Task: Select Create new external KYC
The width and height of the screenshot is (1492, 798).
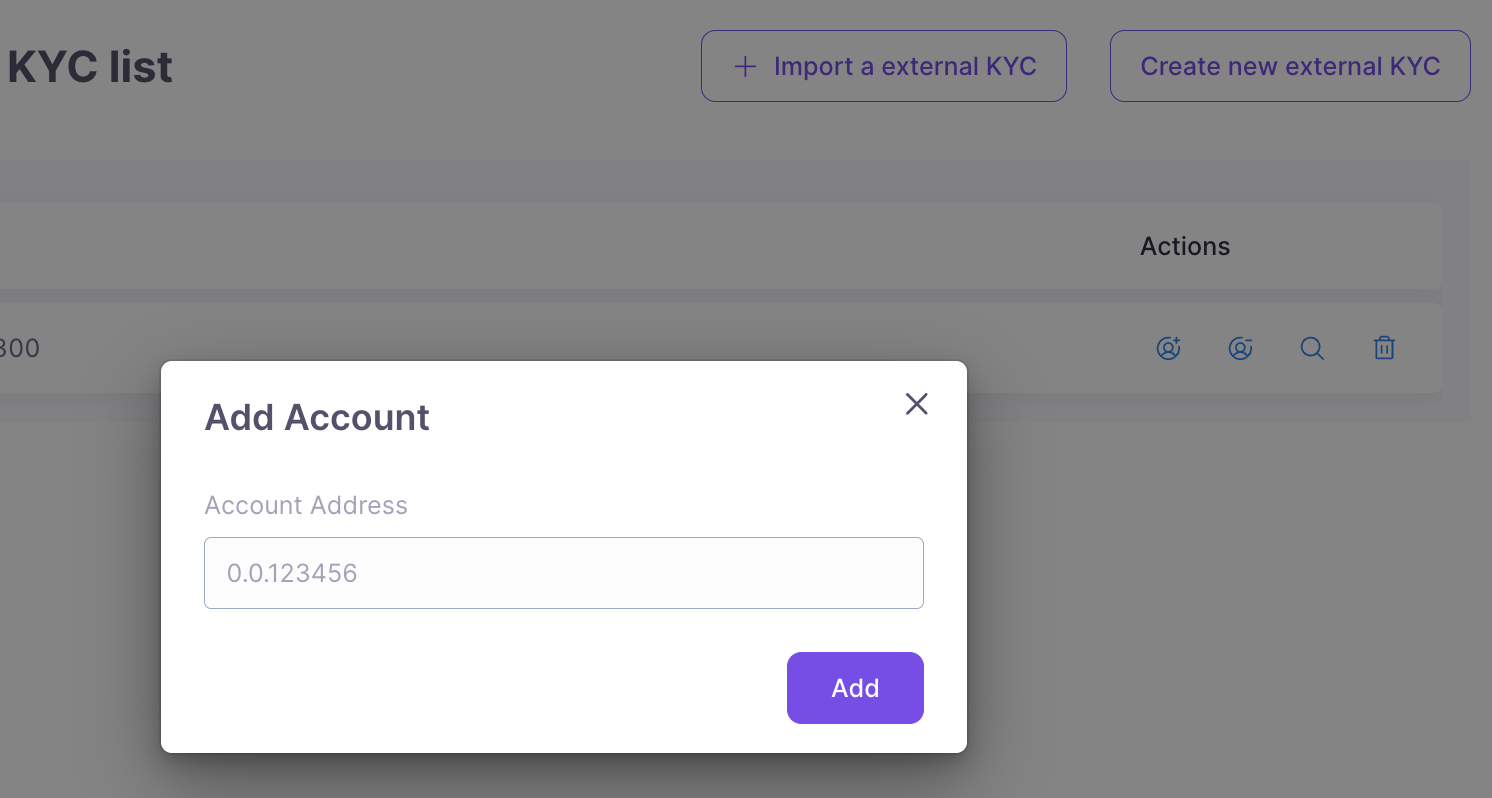Action: pos(1290,66)
